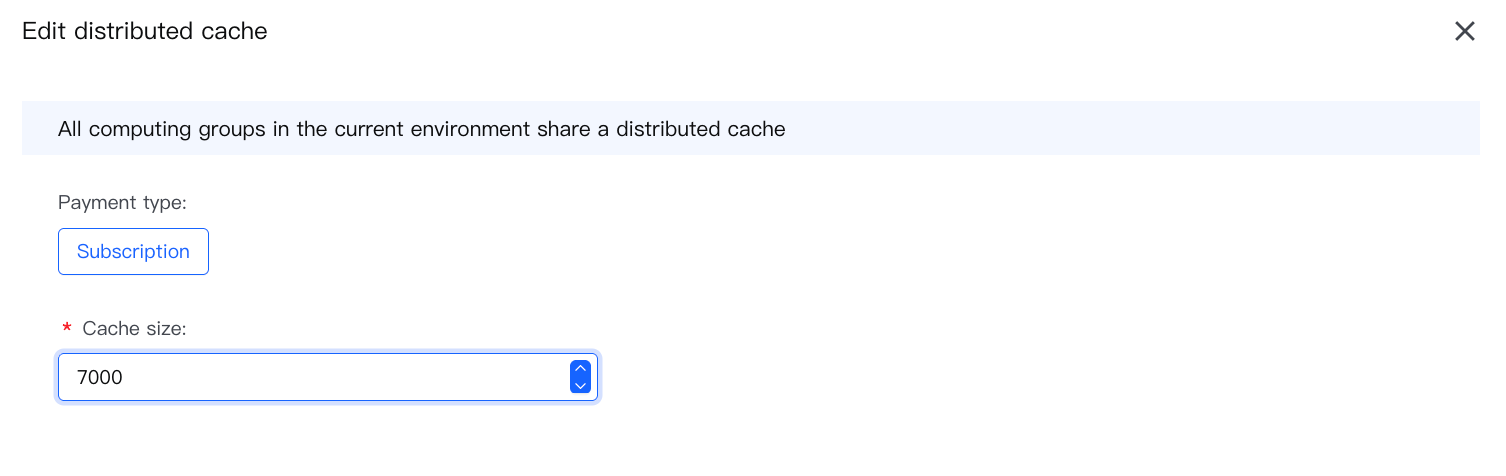Close the Edit distributed cache dialog
Screen dimensions: 1506x476
click(1464, 31)
